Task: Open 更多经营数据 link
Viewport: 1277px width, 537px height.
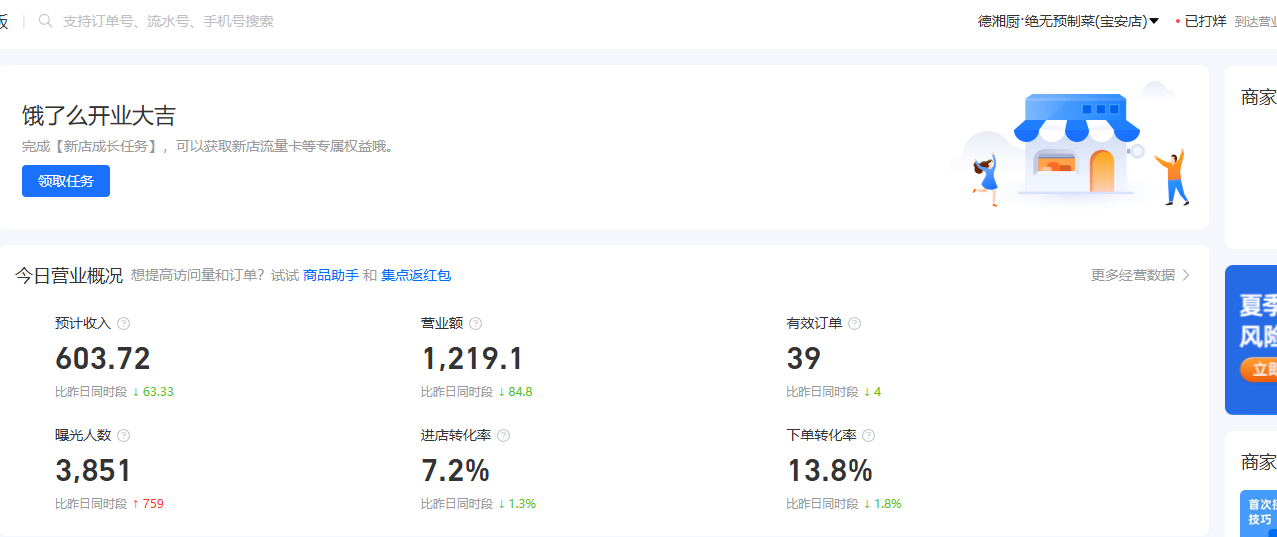Action: click(x=1133, y=275)
